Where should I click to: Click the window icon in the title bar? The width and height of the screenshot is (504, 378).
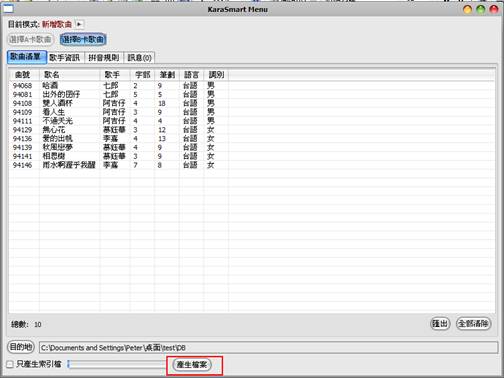click(x=8, y=9)
